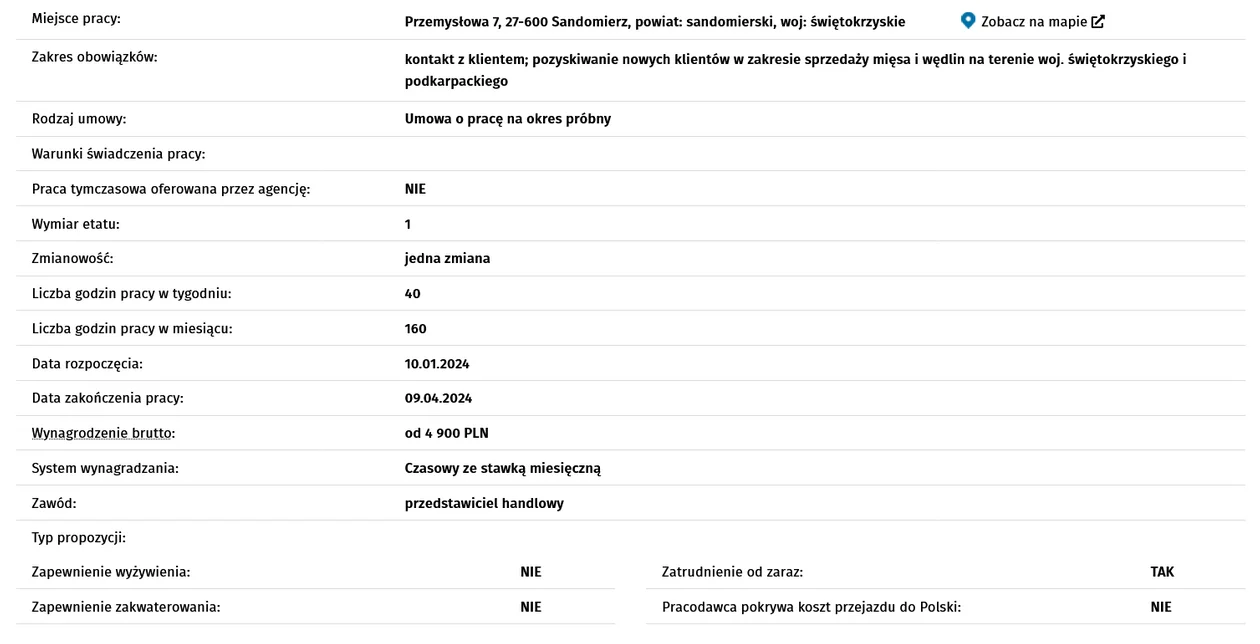Open the 'Zobacz na mapie' link
The width and height of the screenshot is (1260, 644).
click(x=1033, y=21)
